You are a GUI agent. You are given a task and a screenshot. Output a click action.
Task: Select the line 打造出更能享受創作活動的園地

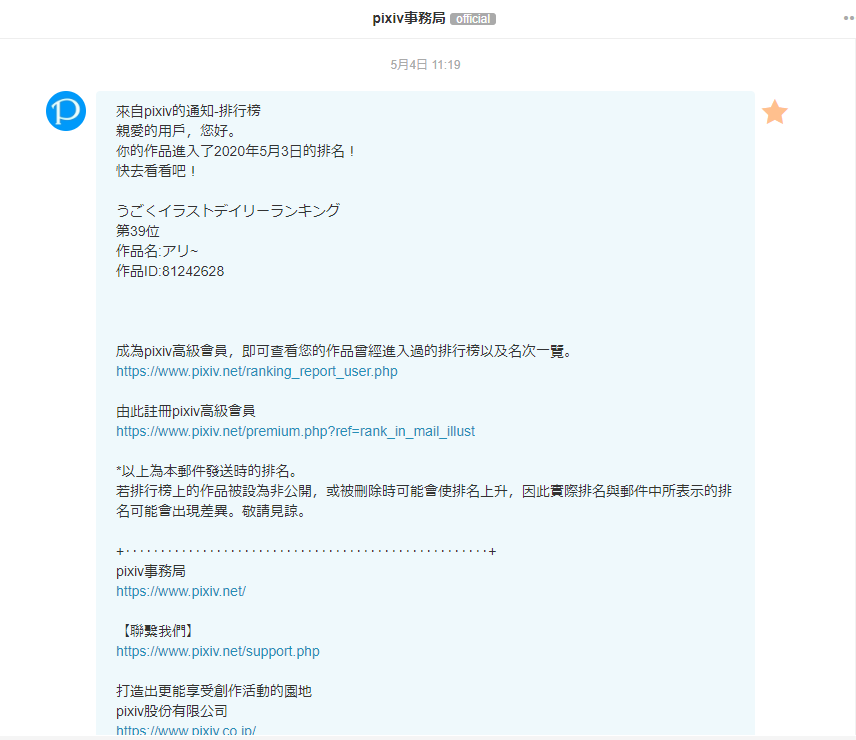point(213,691)
